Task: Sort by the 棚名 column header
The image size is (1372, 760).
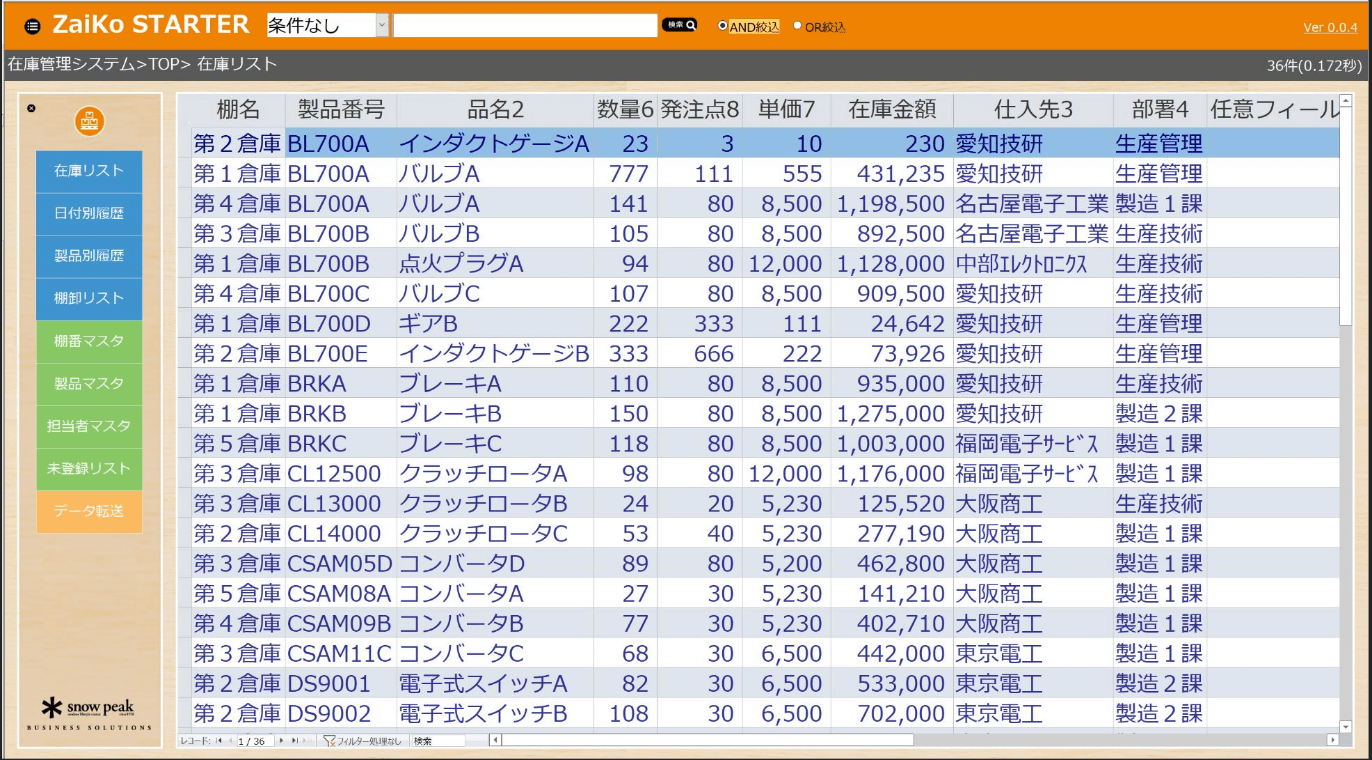Action: [x=238, y=109]
